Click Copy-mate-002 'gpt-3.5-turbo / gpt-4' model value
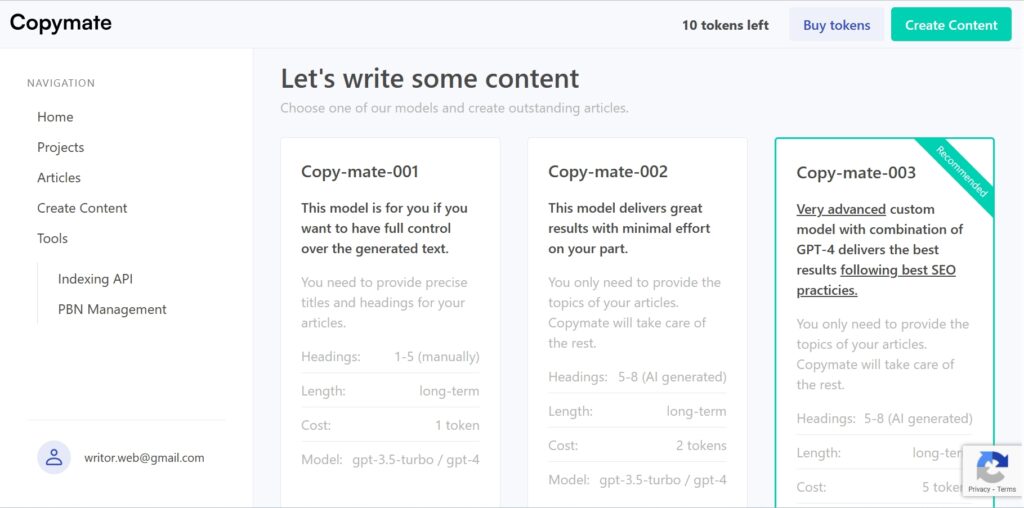The image size is (1024, 508). (x=663, y=480)
